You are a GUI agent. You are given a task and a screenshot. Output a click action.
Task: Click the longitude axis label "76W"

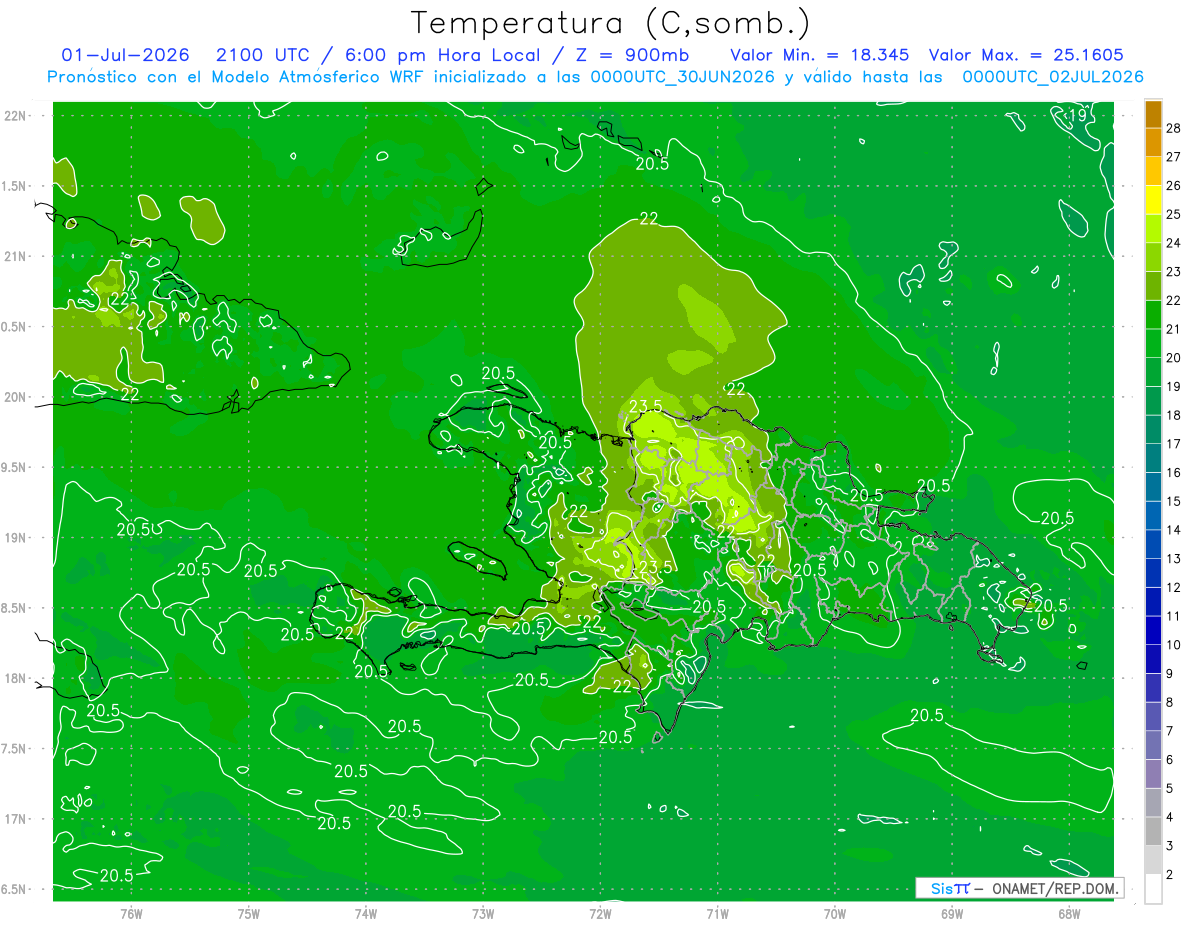pyautogui.click(x=131, y=913)
